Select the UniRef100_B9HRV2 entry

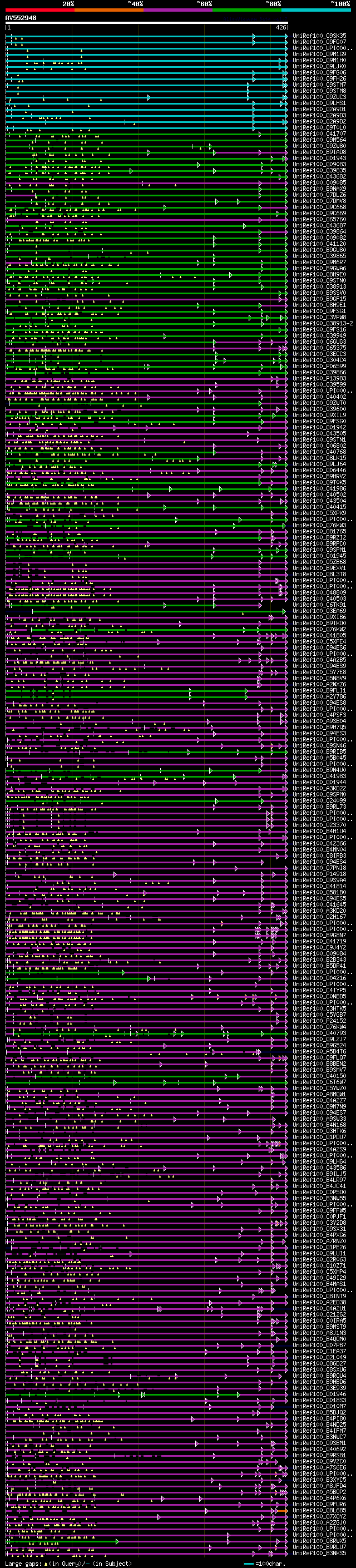click(x=319, y=476)
